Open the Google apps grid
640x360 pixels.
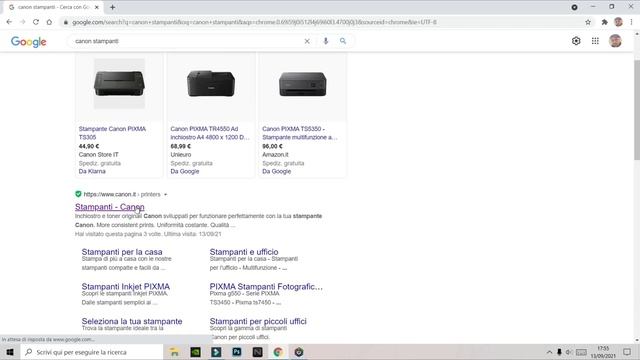595,41
